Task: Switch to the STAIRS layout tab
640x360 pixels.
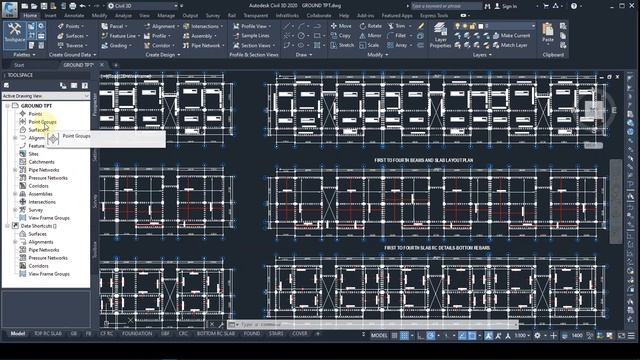Action: (x=276, y=333)
